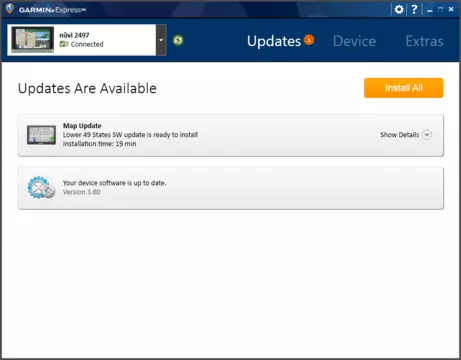This screenshot has height=360, width=461.
Task: Minimize the Garmin Express window
Action: pos(430,10)
